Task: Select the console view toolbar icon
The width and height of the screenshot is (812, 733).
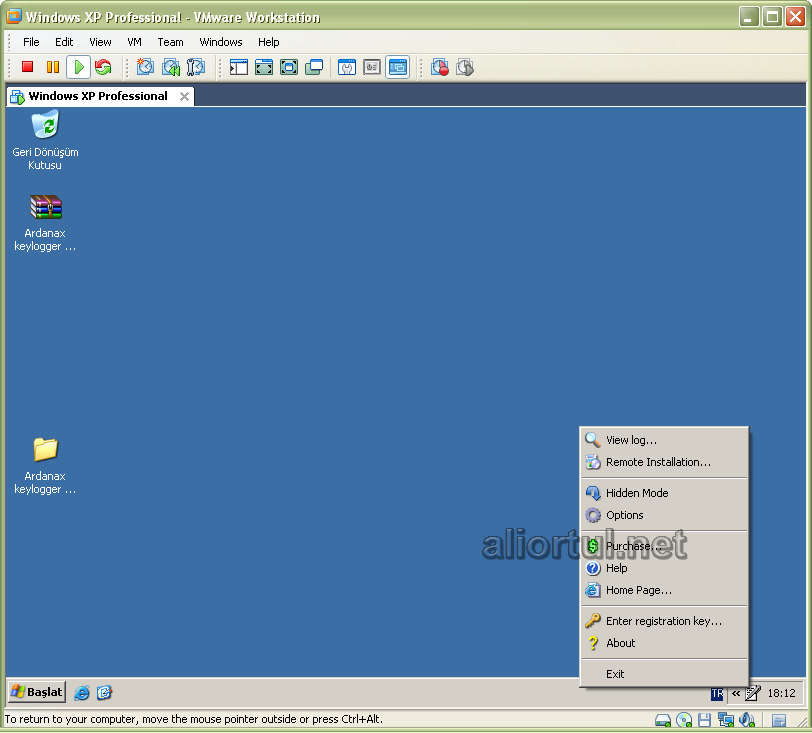Action: (398, 67)
